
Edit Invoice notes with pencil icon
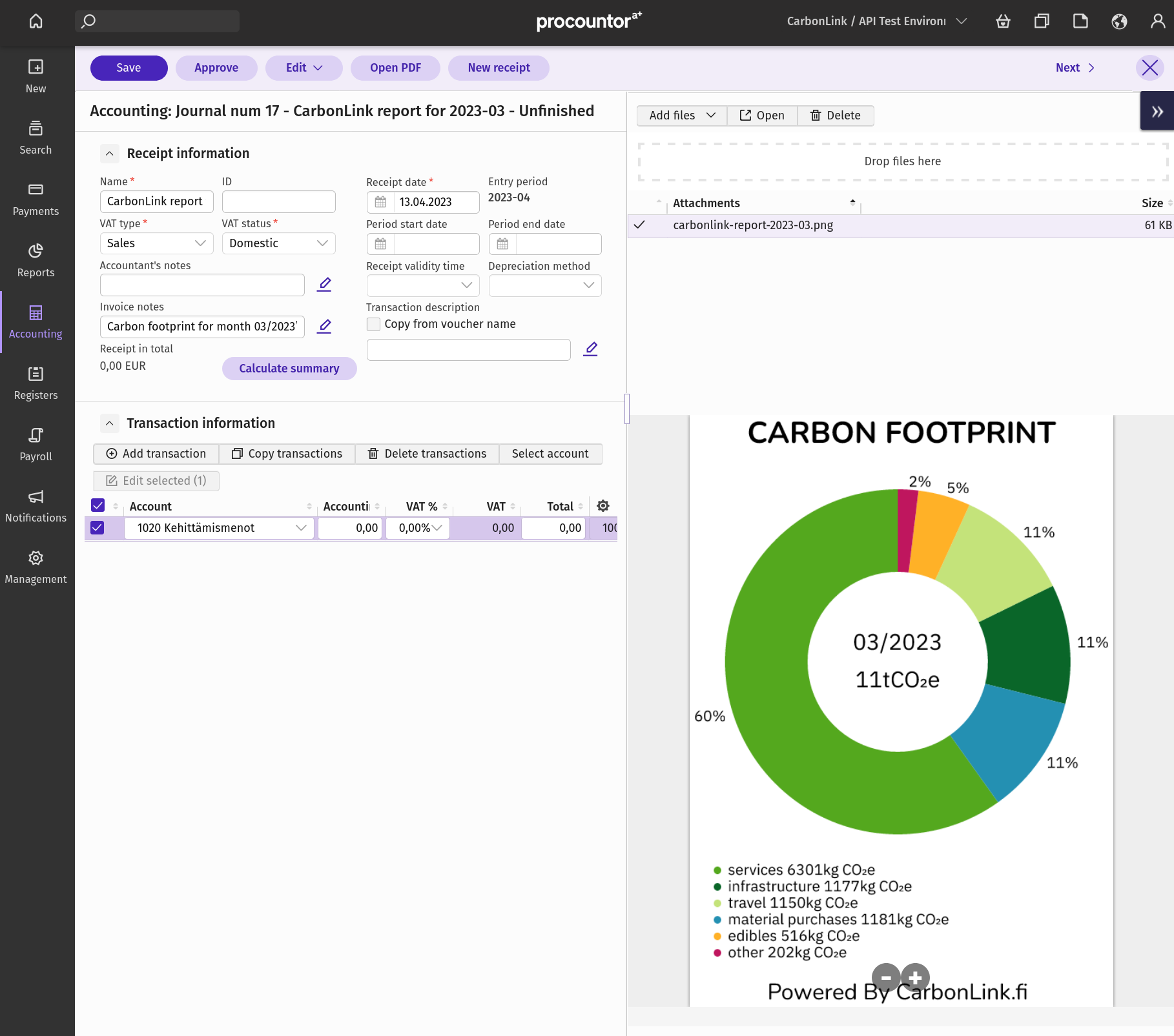(x=324, y=327)
